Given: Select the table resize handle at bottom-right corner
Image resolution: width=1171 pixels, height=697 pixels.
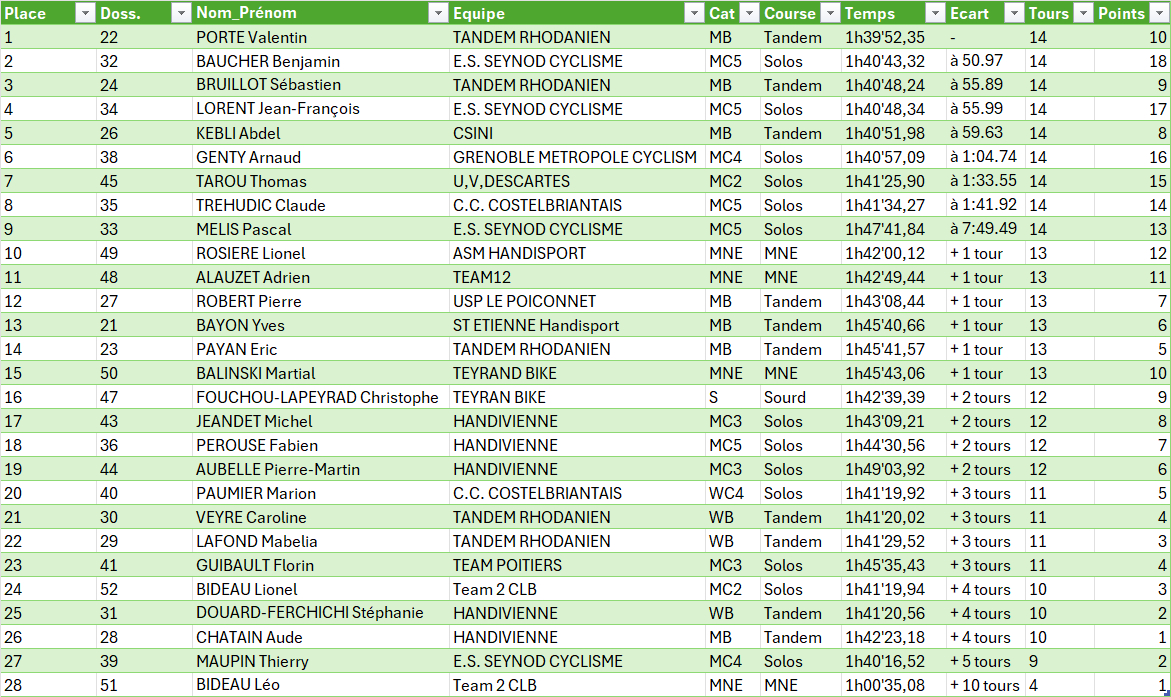Looking at the screenshot, I should click(1167, 693).
